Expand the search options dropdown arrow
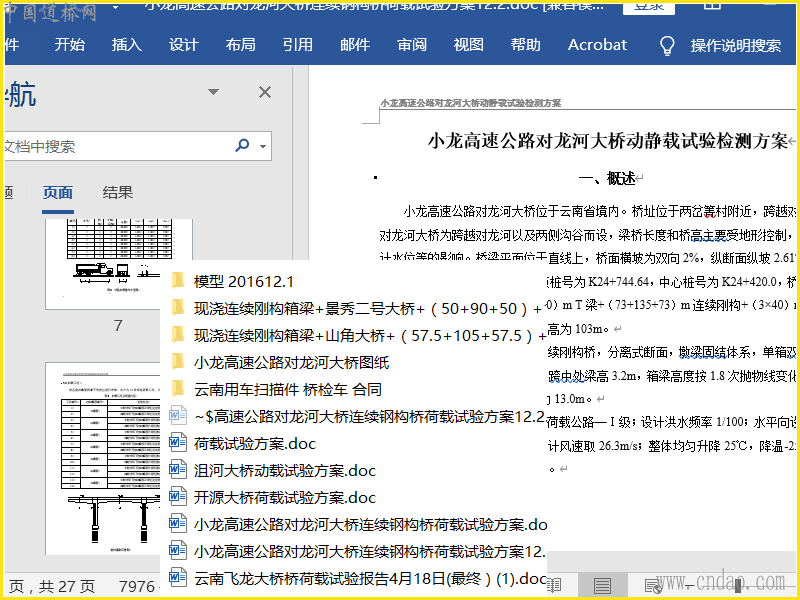 (263, 146)
